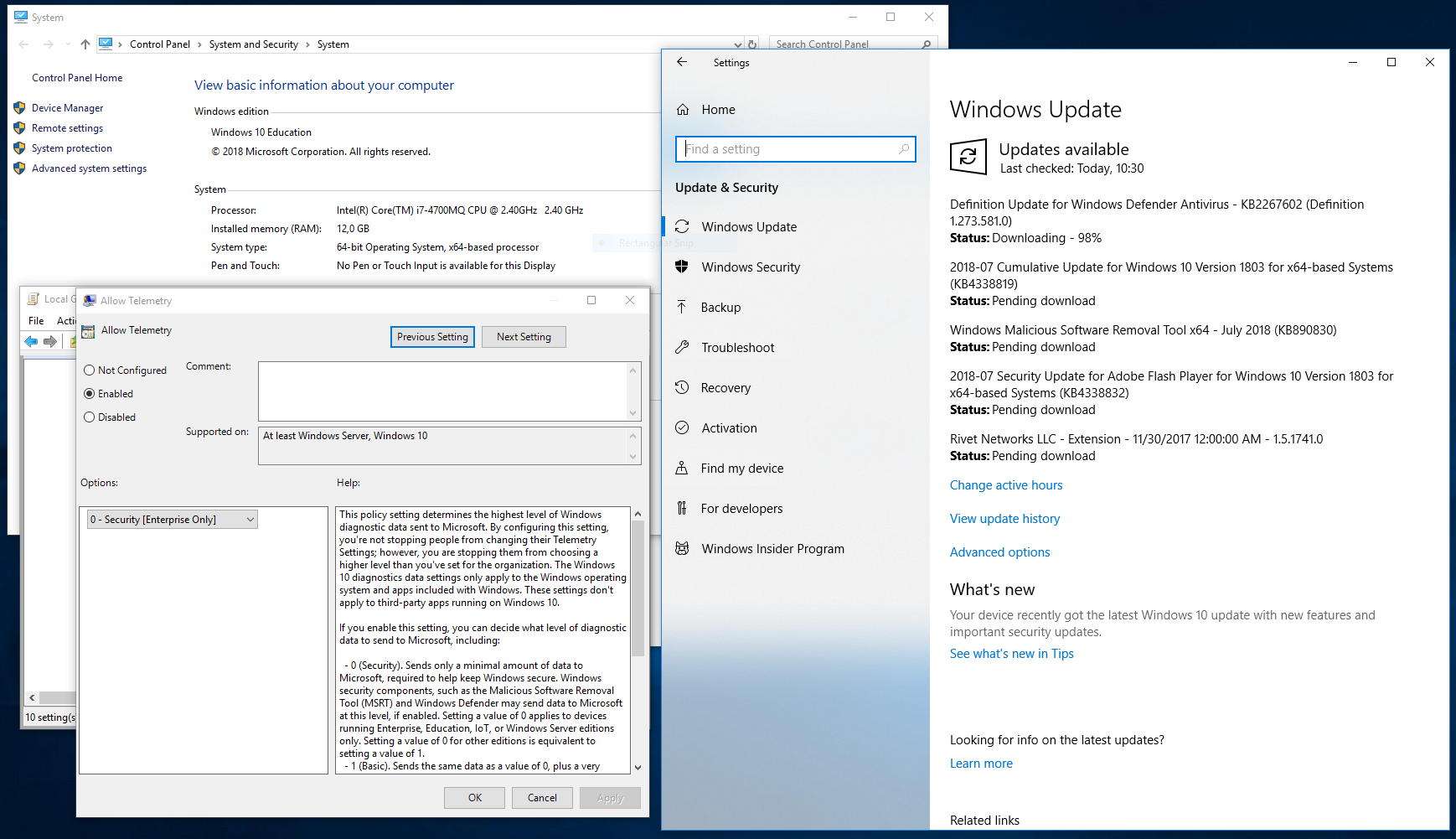Click the Help text scrollbar down arrow
This screenshot has width=1456, height=839.
(x=638, y=767)
